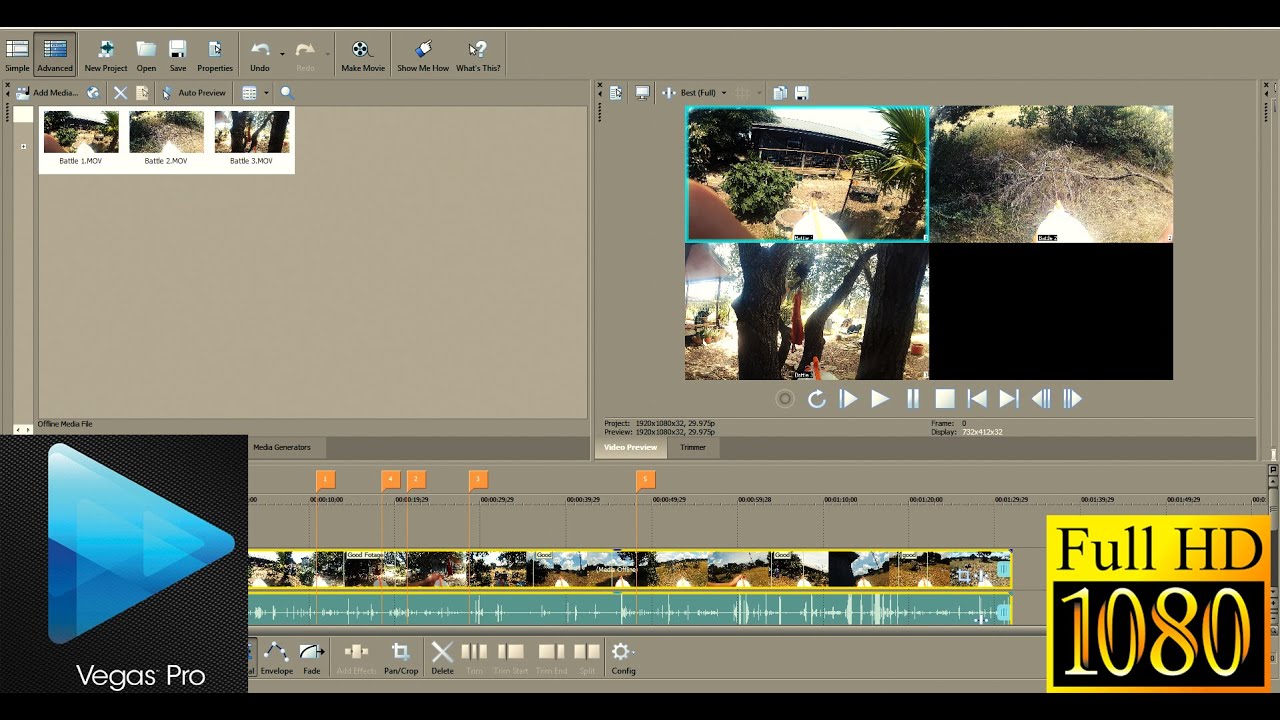
Task: Click the Play button in preview
Action: [x=880, y=399]
